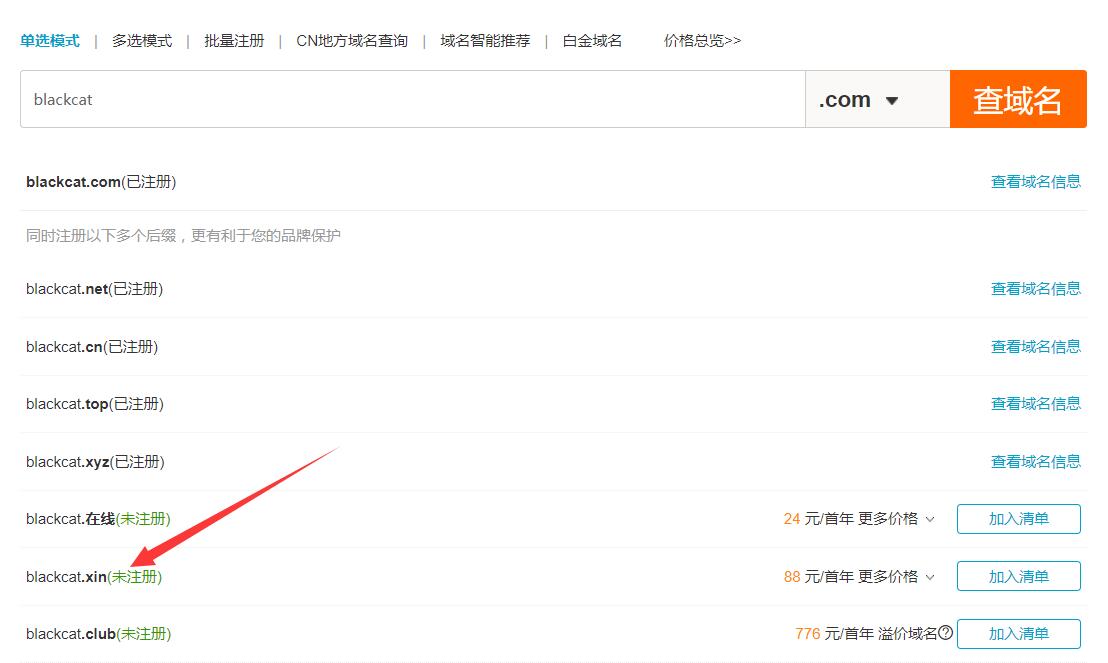Open 域名智能推荐 tab
1108x663 pixels.
pyautogui.click(x=485, y=41)
